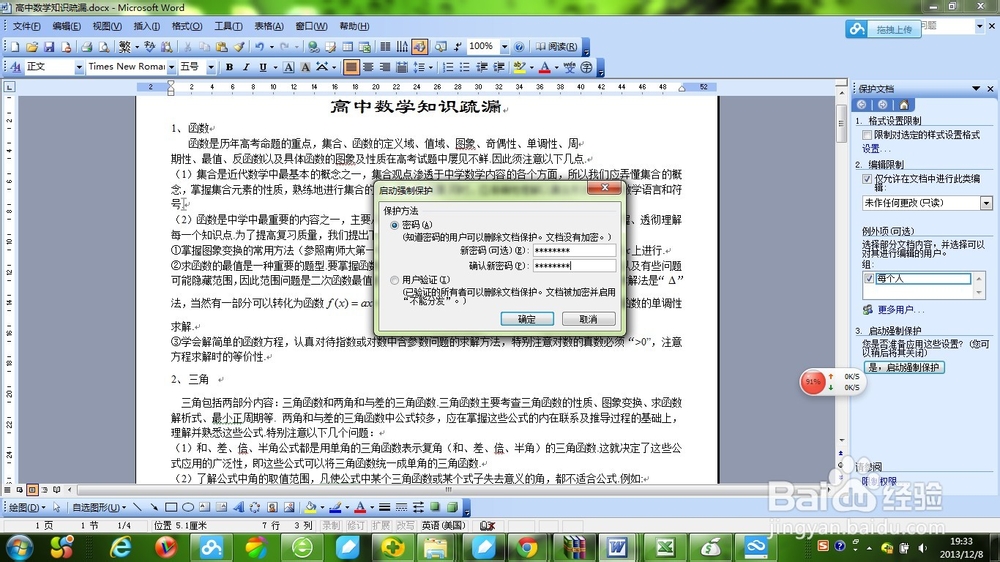Screen dimensions: 1000x562
Task: Click Select Objects pointer icon
Action: point(57,507)
